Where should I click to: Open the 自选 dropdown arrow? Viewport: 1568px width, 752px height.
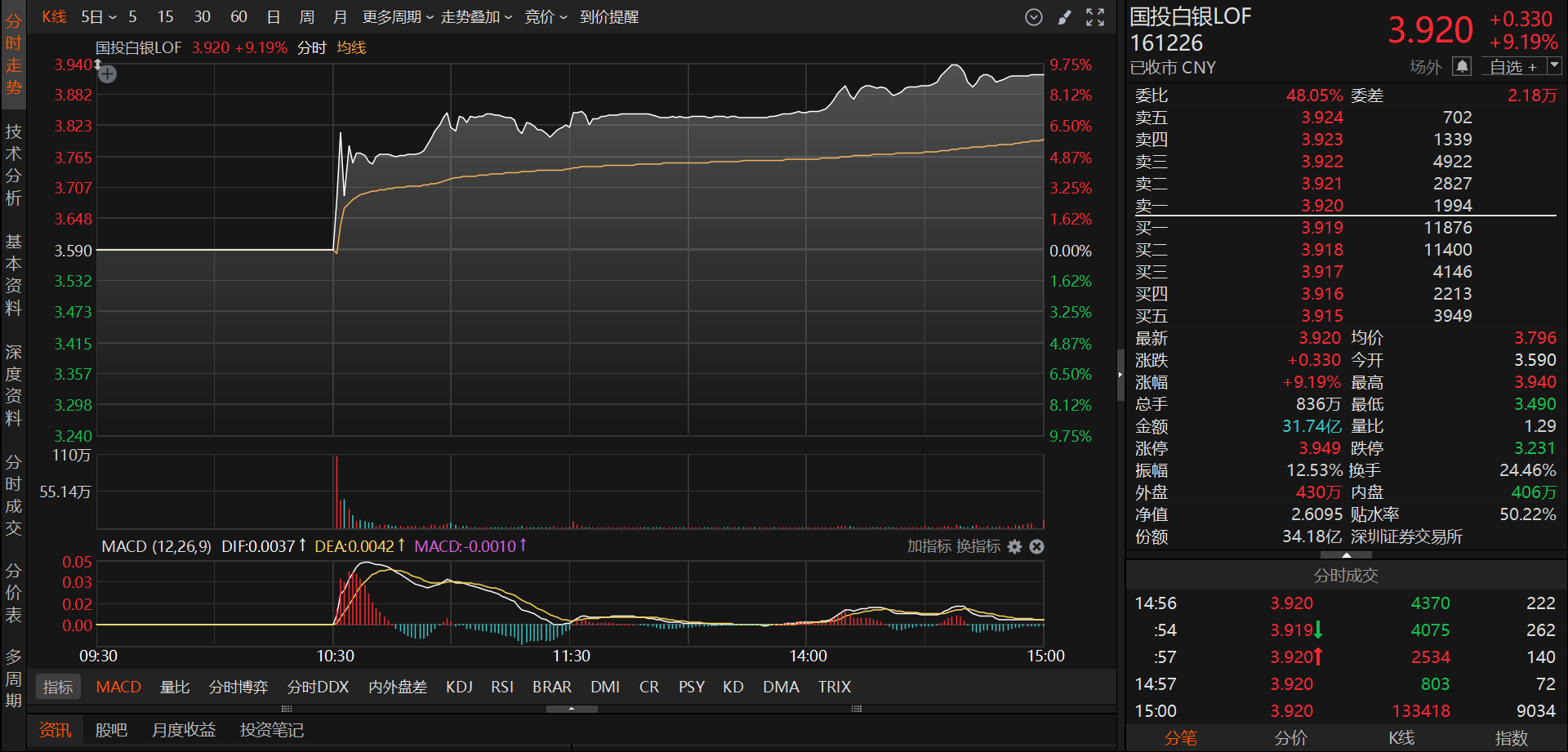pos(1554,66)
